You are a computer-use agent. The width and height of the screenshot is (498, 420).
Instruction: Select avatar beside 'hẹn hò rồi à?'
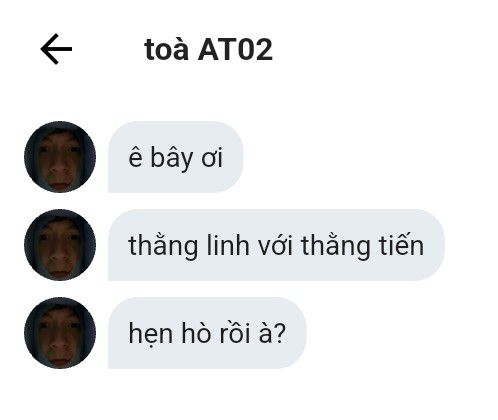click(60, 333)
